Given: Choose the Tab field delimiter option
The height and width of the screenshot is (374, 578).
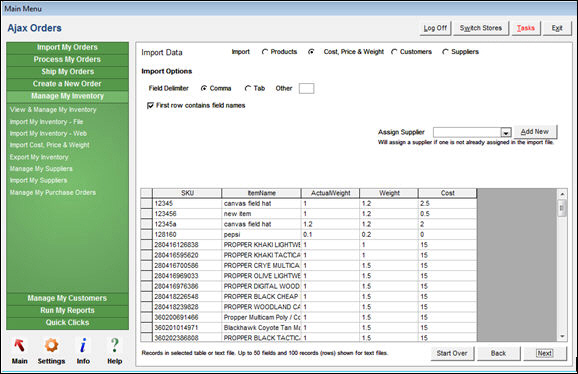Looking at the screenshot, I should [x=248, y=88].
